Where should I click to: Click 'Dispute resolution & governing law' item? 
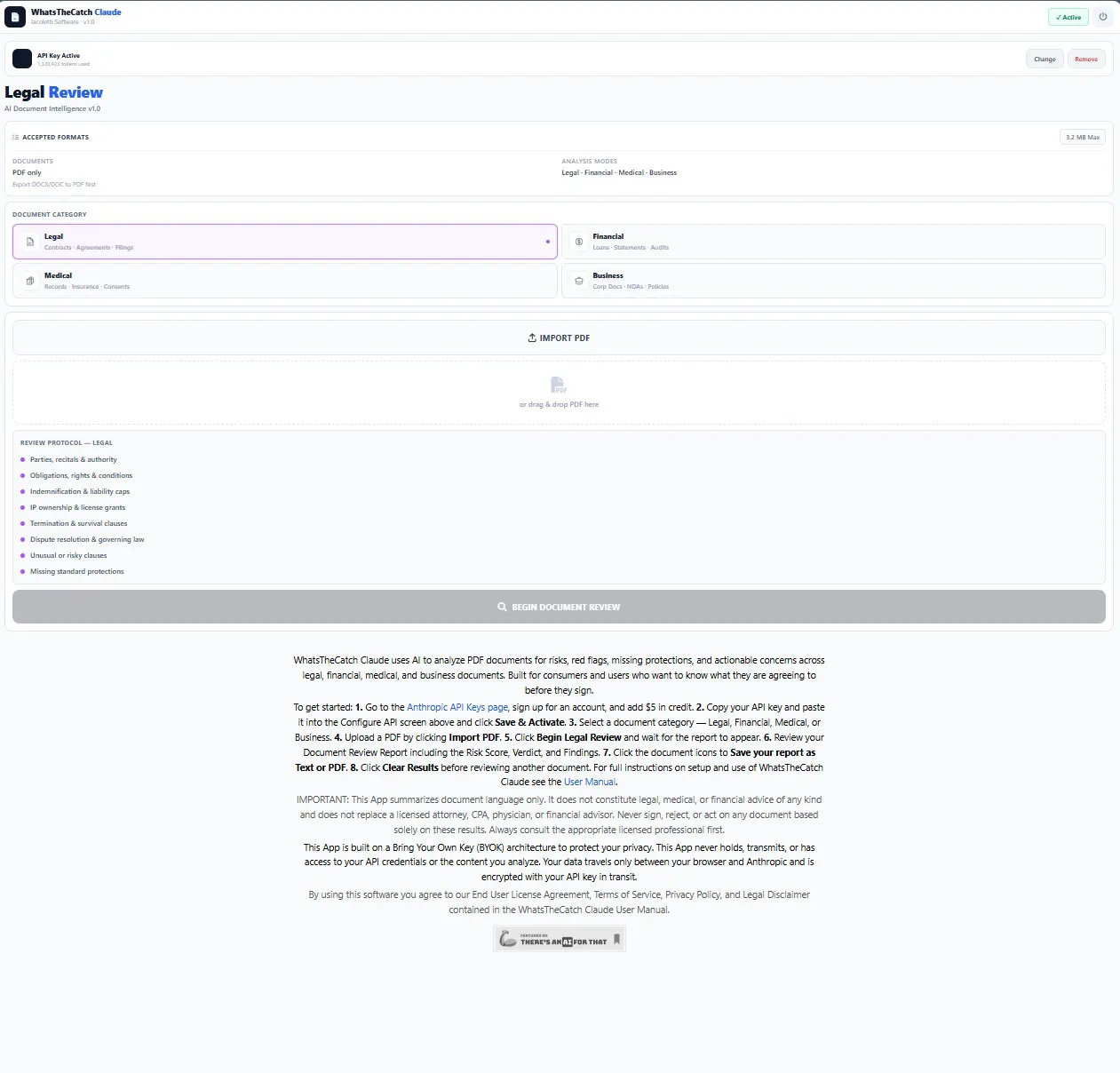[x=86, y=539]
